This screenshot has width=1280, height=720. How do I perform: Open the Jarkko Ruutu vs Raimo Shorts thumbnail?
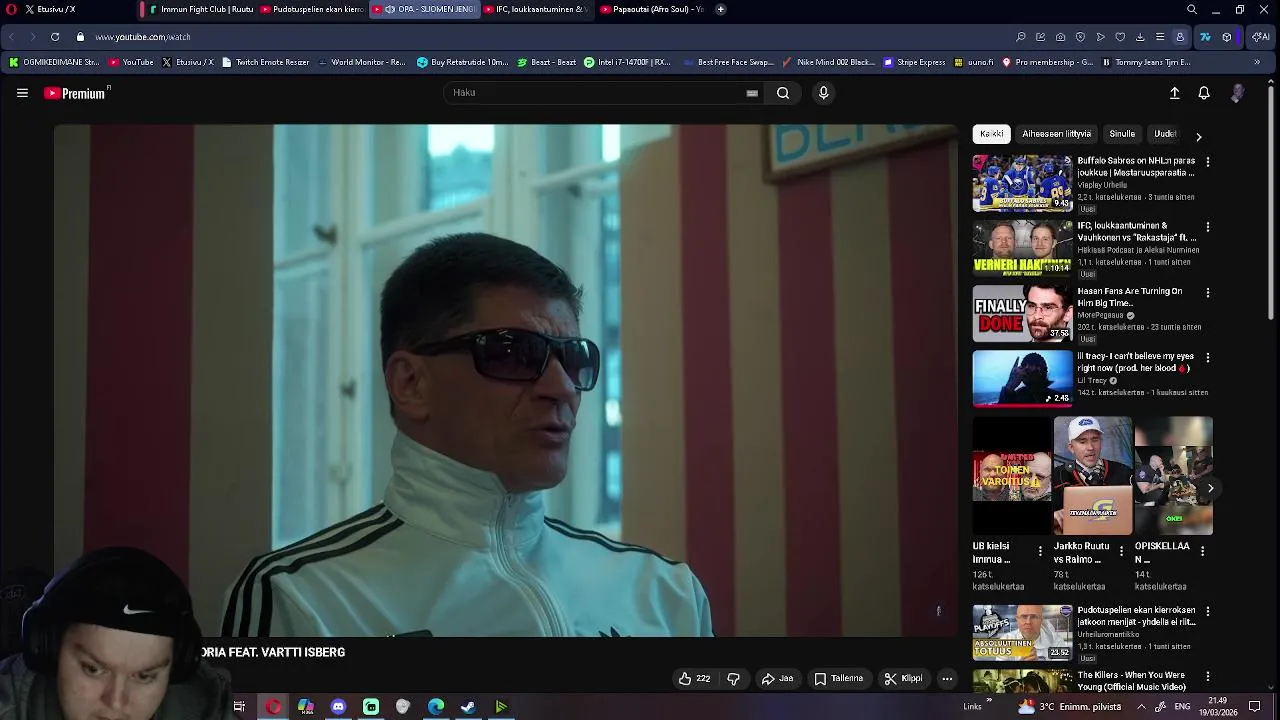(x=1093, y=476)
